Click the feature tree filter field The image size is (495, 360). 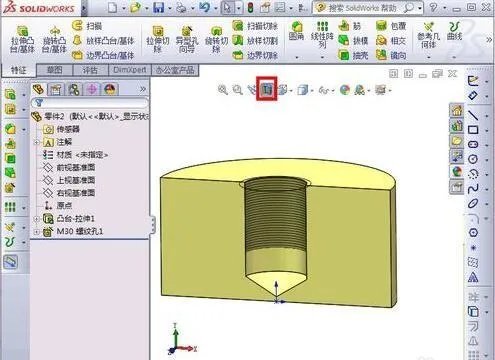[89, 103]
